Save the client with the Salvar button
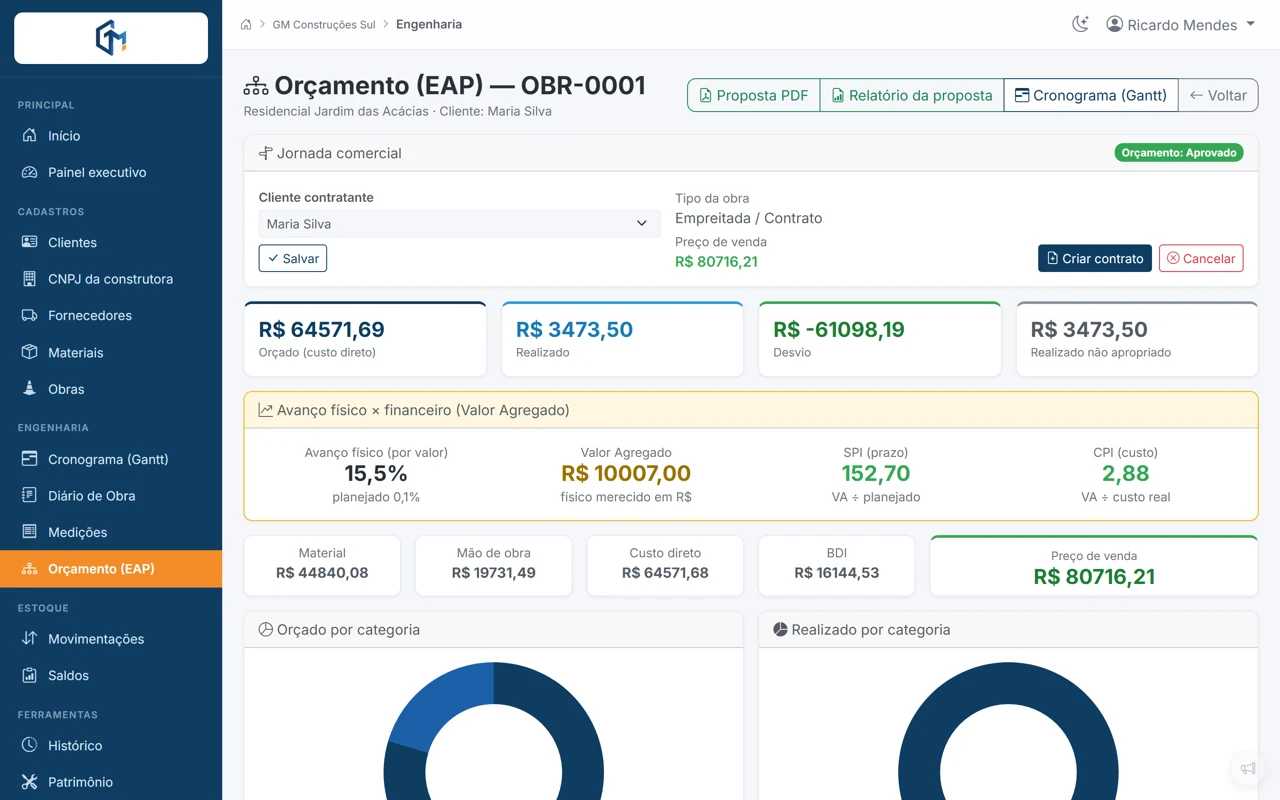Image resolution: width=1280 pixels, height=800 pixels. point(293,258)
